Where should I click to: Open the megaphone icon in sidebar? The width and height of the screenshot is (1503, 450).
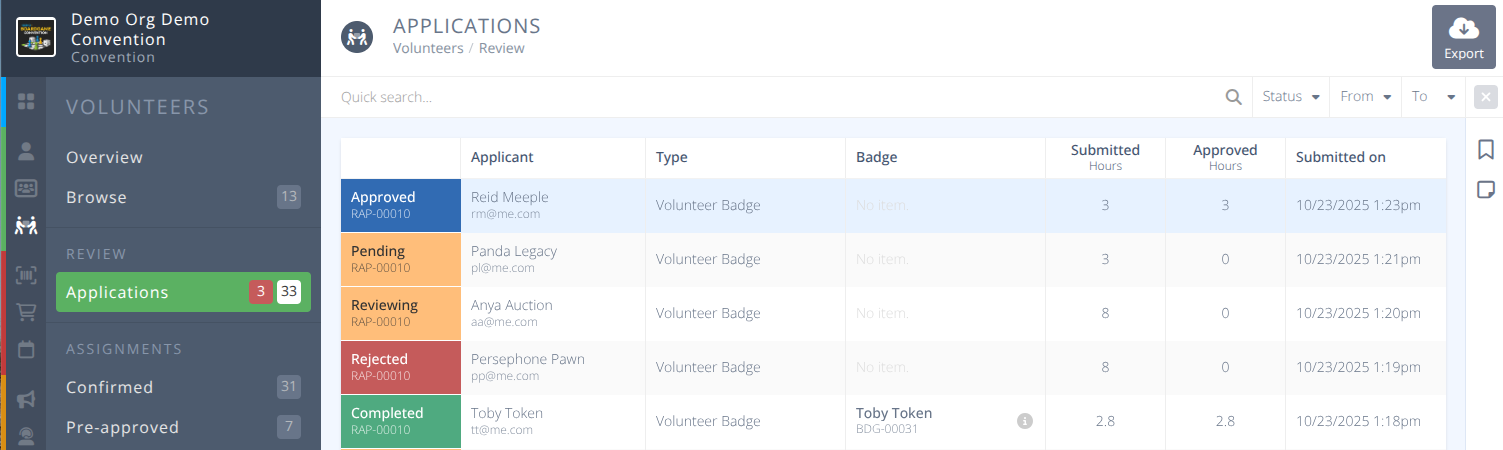(x=26, y=399)
